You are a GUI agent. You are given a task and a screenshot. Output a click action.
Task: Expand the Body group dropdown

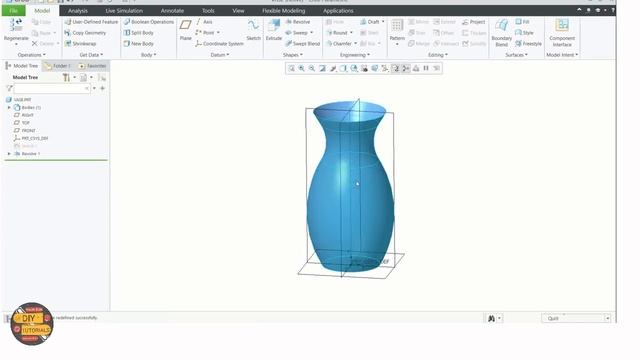click(148, 55)
